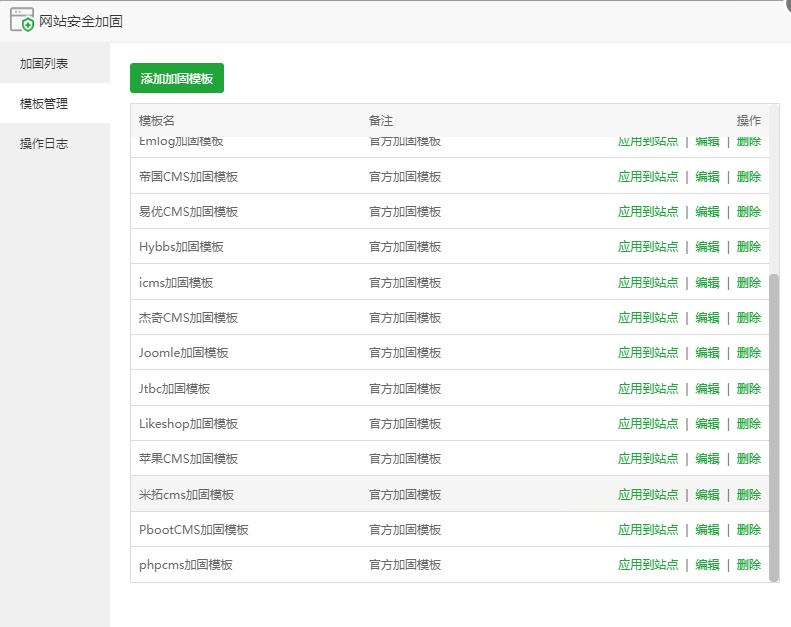
Task: Edit the 杰奇CMS加固模板 row
Action: [707, 318]
